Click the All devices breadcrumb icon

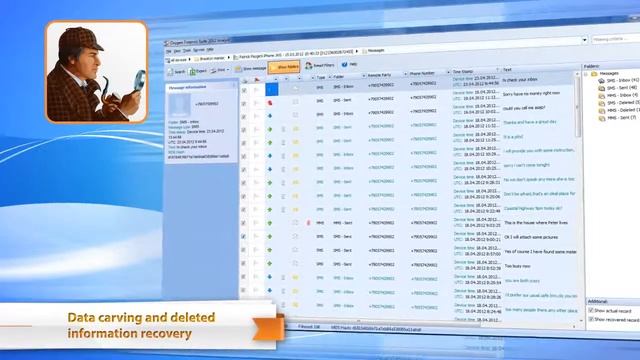pos(168,60)
